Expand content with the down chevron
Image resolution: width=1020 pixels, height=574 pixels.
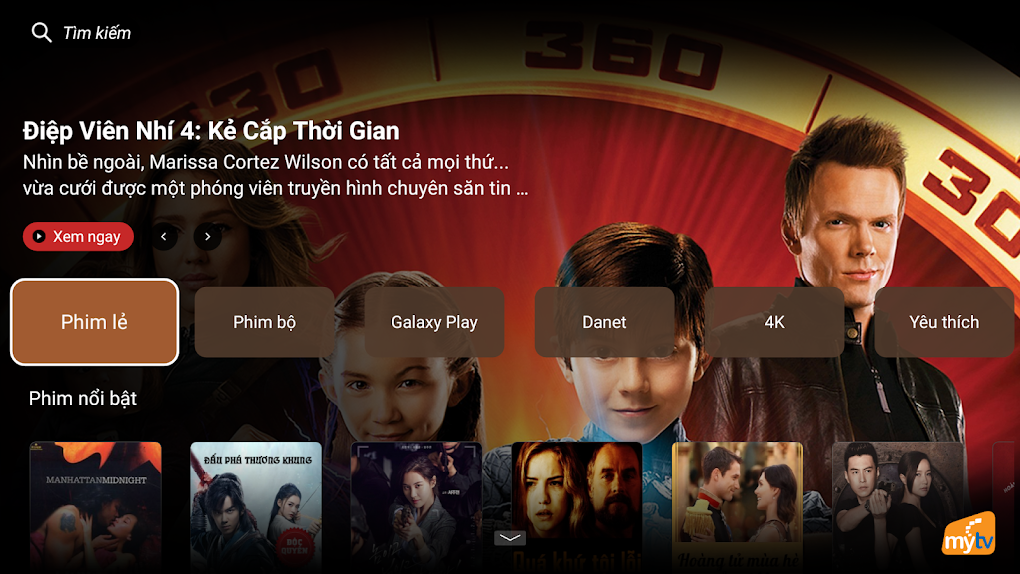click(510, 538)
